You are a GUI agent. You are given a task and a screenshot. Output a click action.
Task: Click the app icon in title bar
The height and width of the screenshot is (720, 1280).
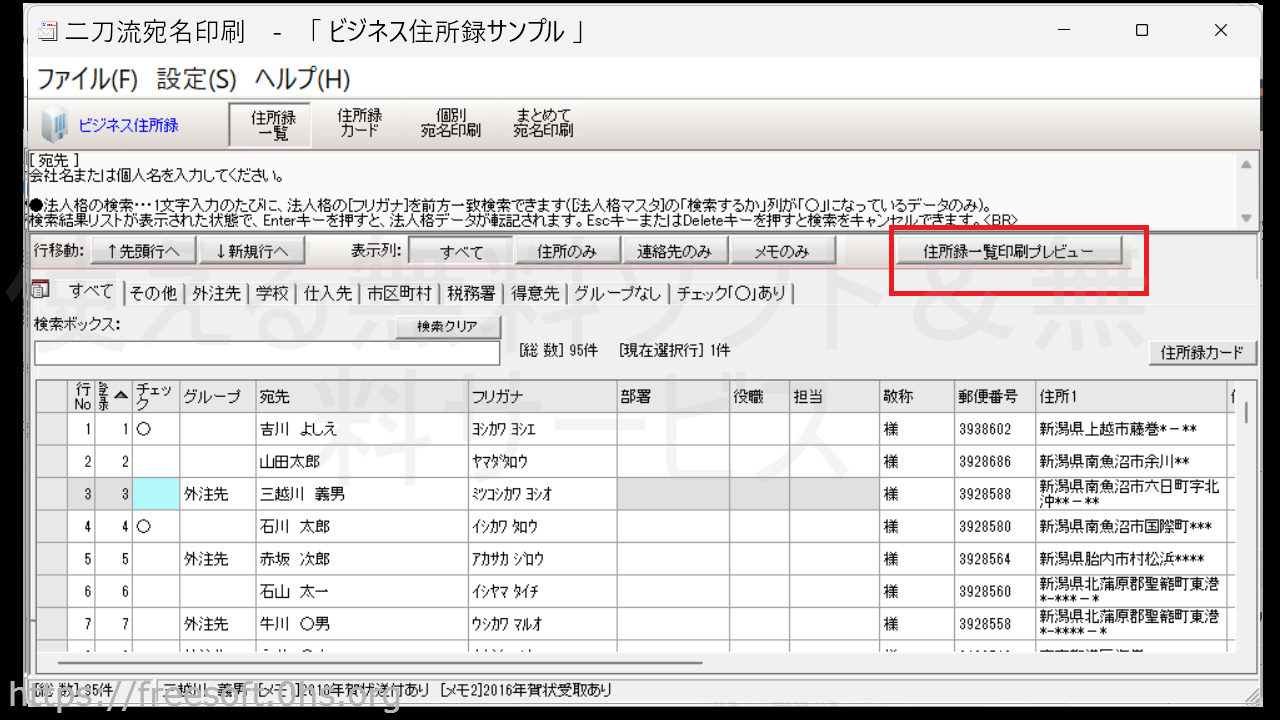(47, 31)
